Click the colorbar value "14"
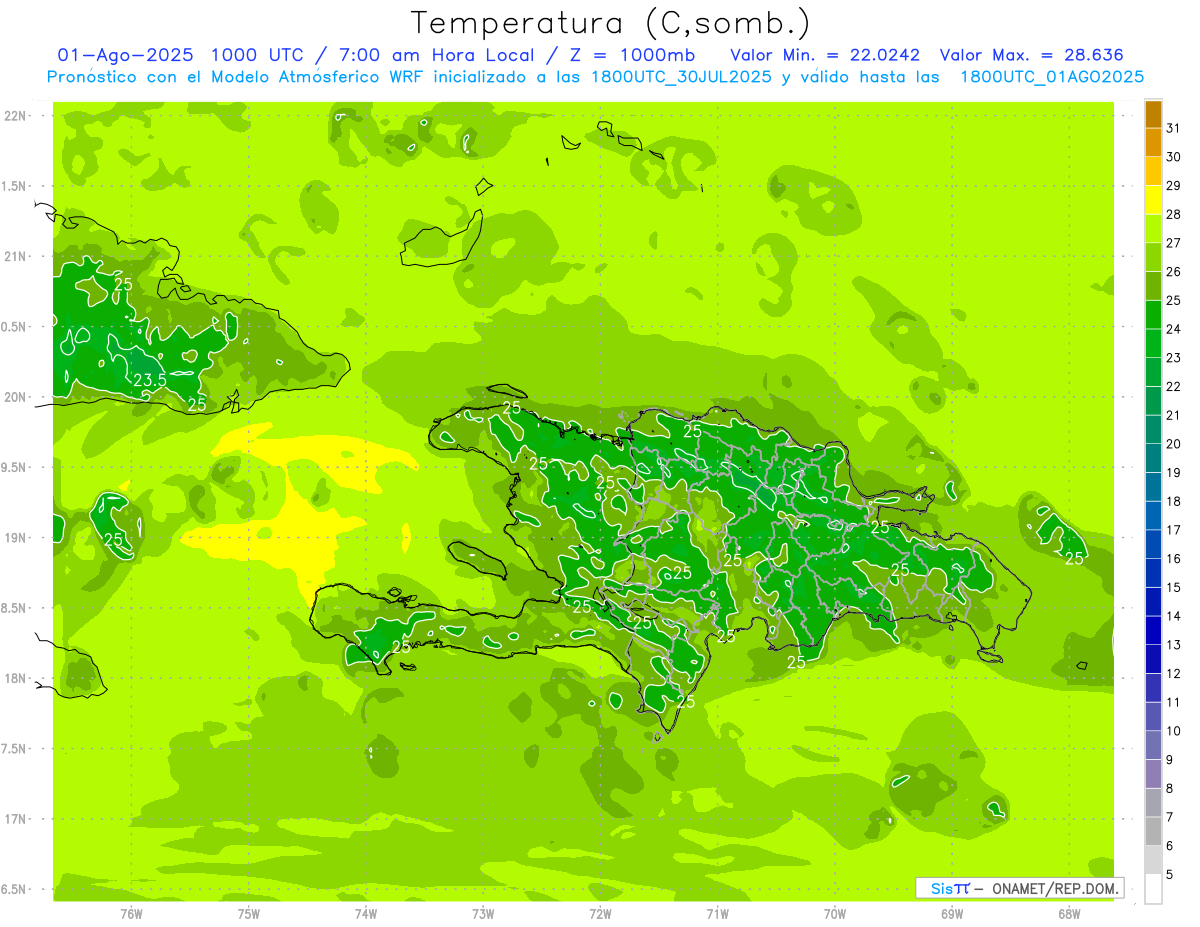The width and height of the screenshot is (1200, 927). pyautogui.click(x=1174, y=616)
